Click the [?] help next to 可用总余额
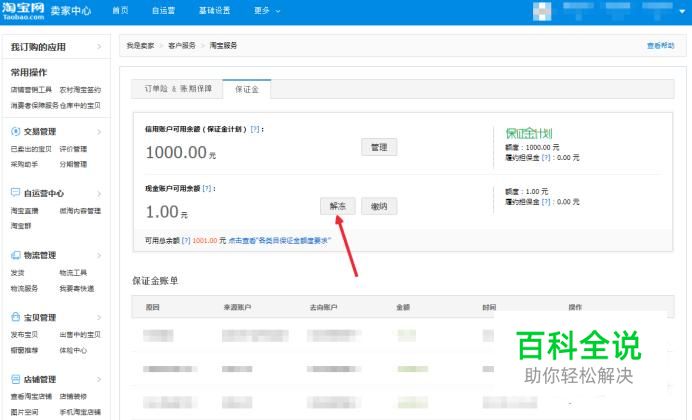 [186, 240]
